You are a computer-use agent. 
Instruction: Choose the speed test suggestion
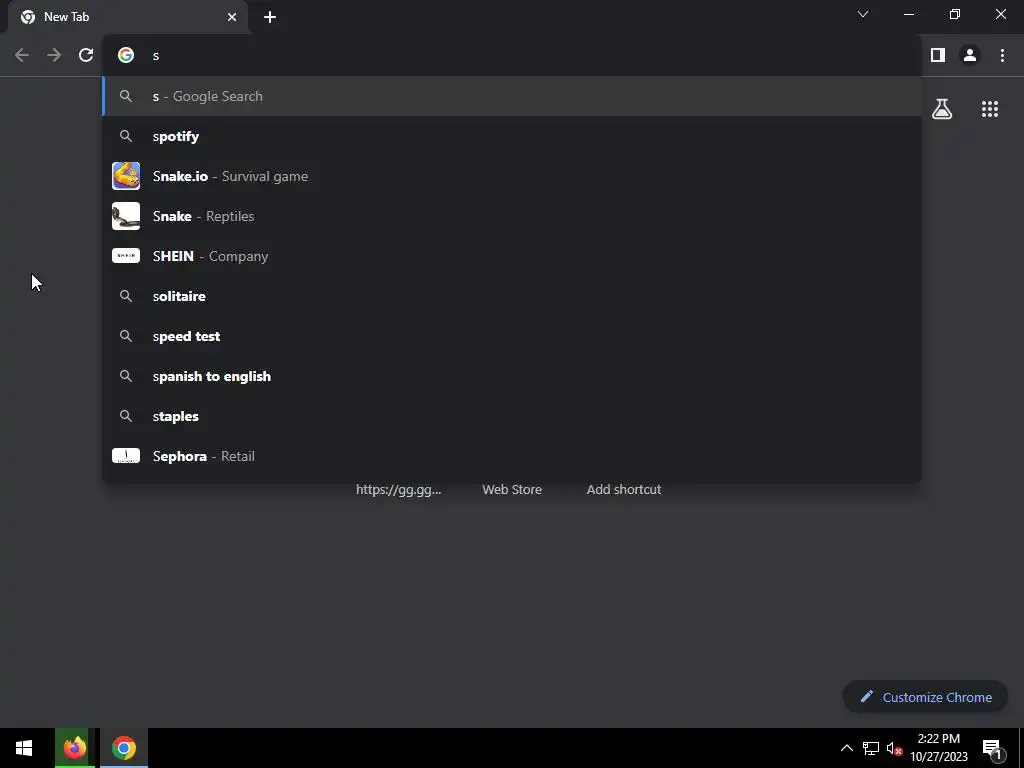(x=513, y=336)
